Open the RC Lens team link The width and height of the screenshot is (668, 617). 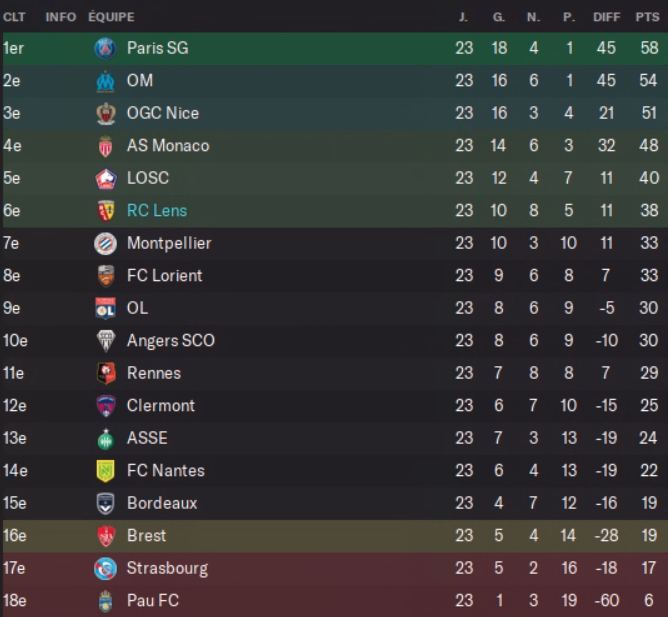pyautogui.click(x=157, y=211)
